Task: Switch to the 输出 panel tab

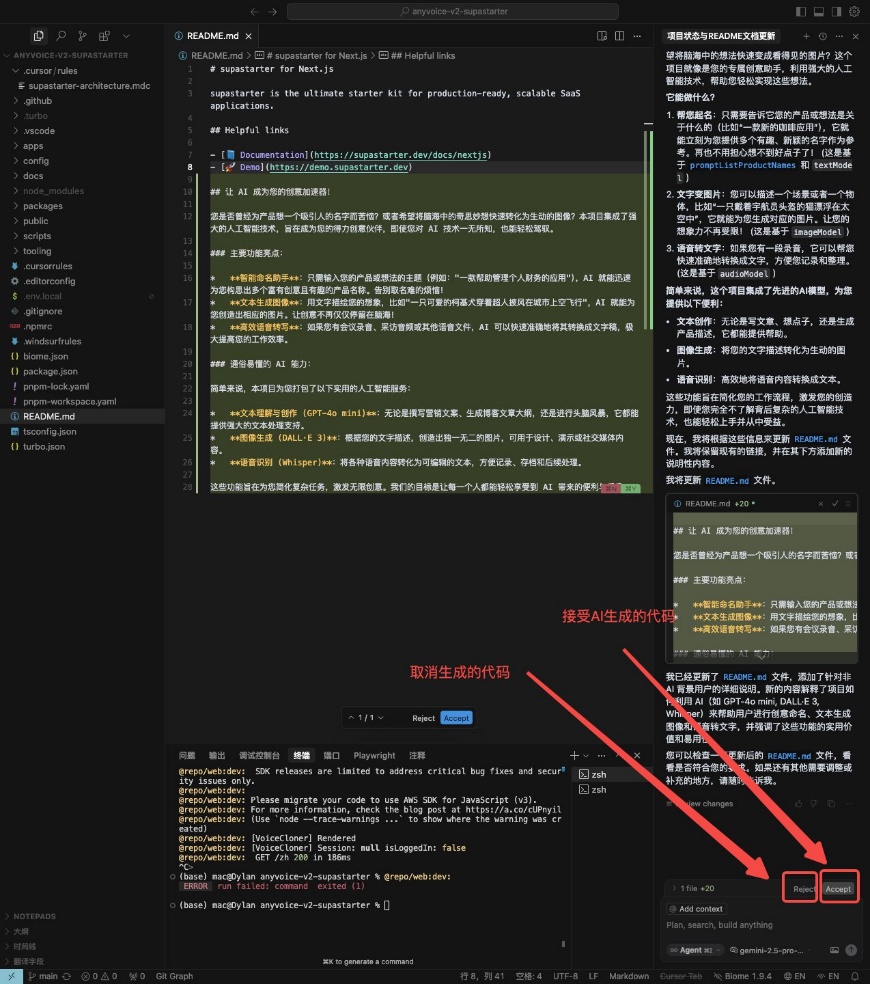Action: [217, 755]
